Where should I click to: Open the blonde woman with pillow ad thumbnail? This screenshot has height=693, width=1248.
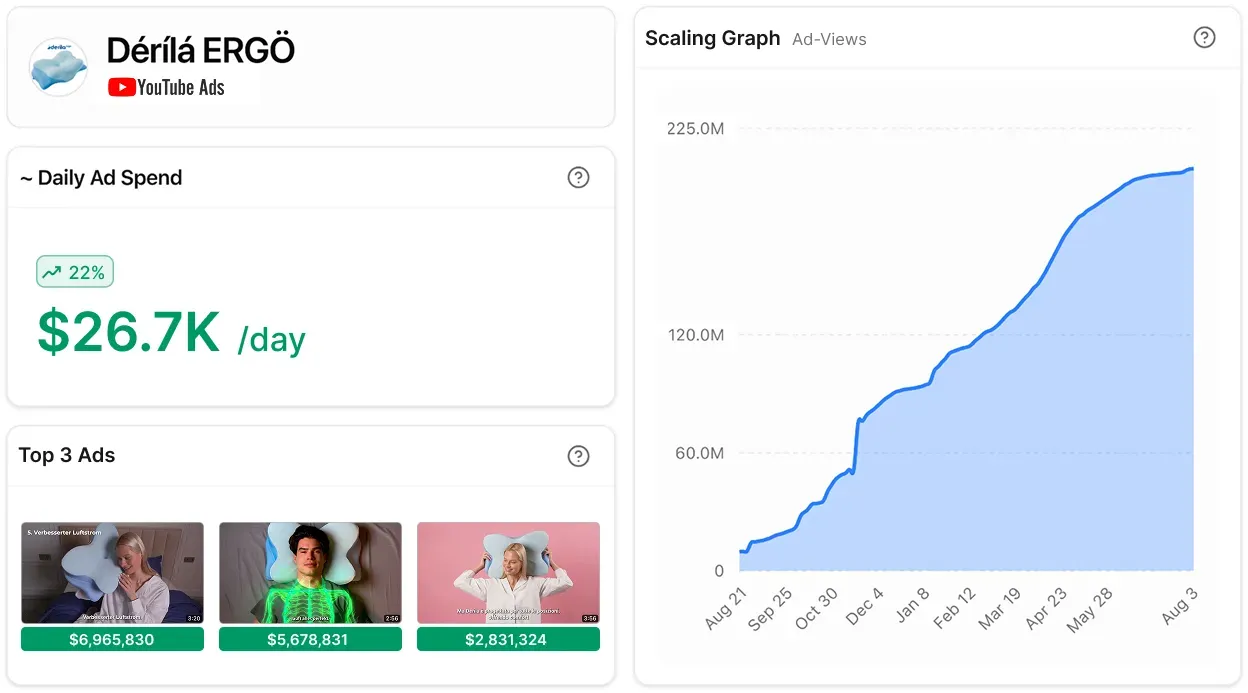[112, 573]
